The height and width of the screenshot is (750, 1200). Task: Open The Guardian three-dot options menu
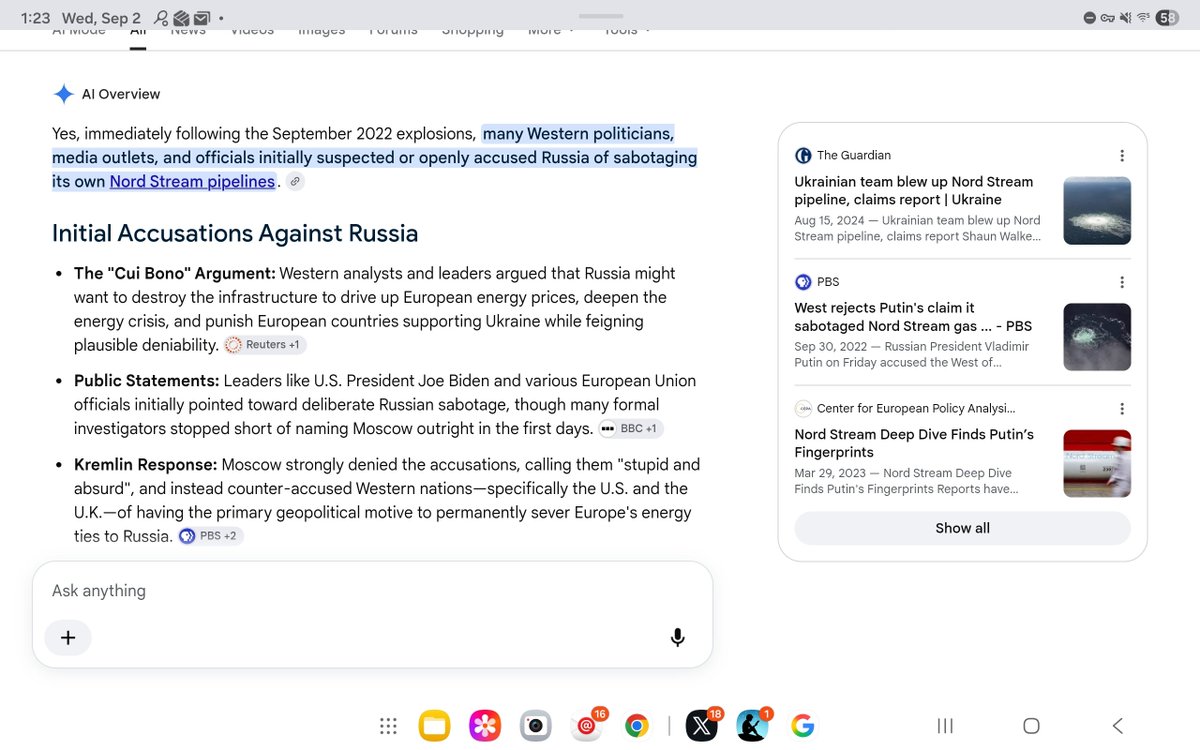[x=1122, y=155]
